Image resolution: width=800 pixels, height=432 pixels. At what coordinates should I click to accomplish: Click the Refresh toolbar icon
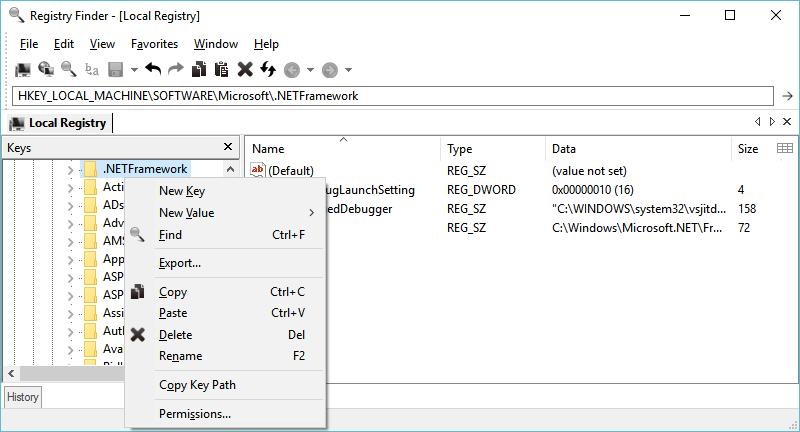click(x=268, y=69)
